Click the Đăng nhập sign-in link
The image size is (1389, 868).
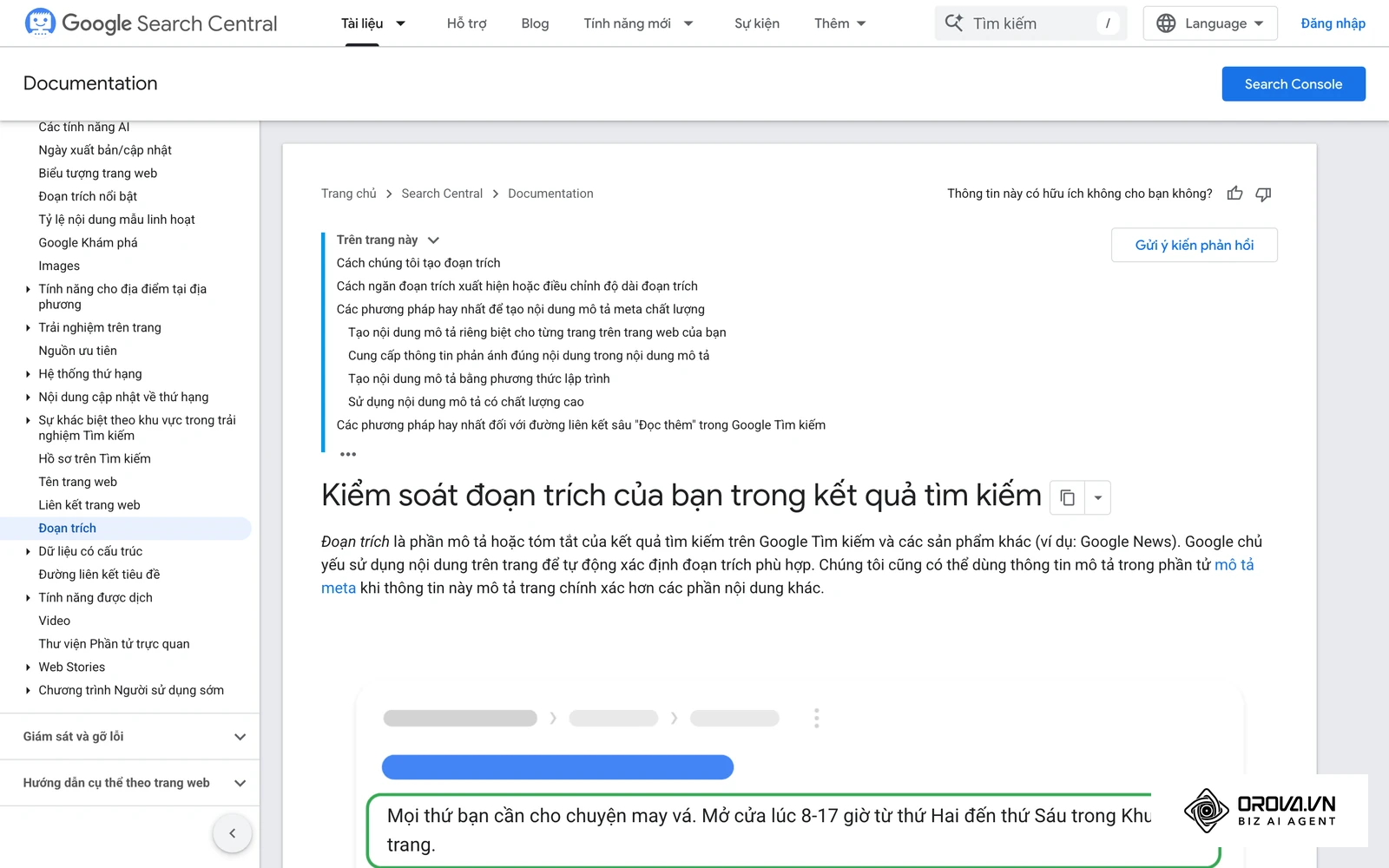point(1333,23)
